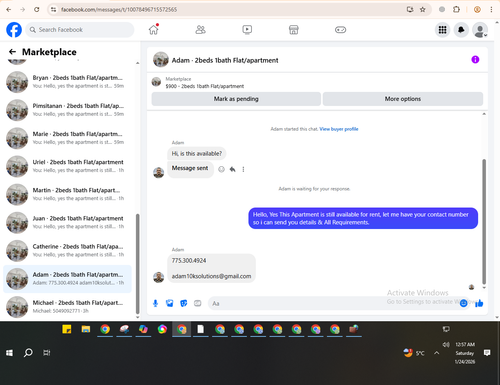
Task: Open Task View on taskbar
Action: [47, 353]
